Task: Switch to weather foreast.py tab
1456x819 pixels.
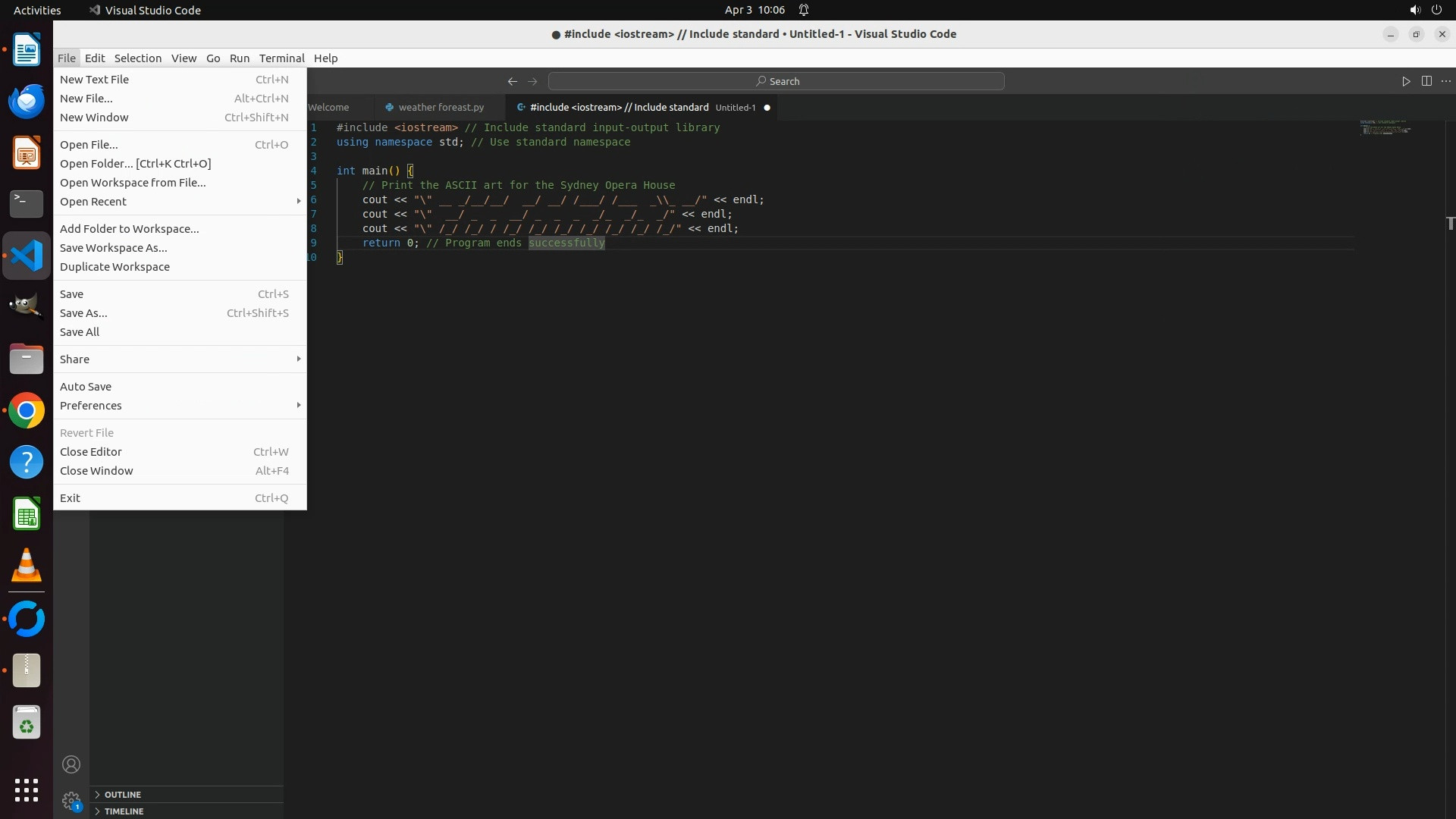Action: 441,108
